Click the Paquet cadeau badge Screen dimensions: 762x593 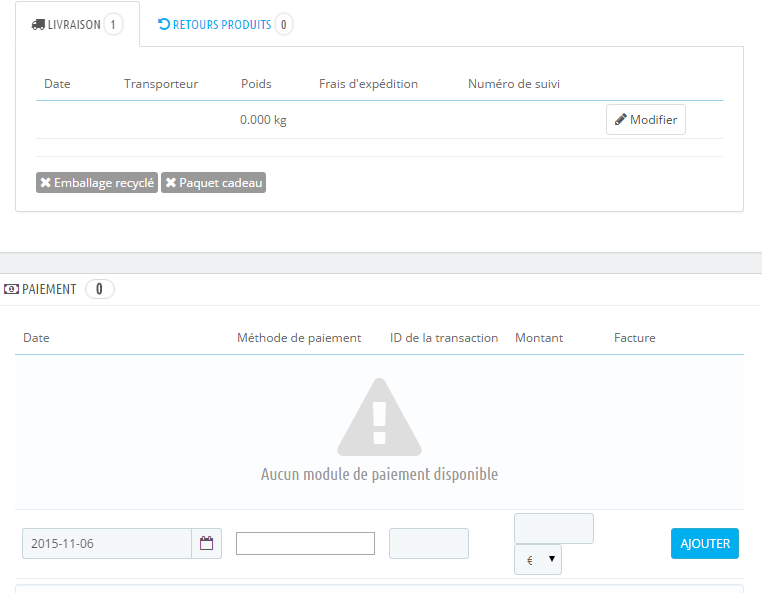213,183
